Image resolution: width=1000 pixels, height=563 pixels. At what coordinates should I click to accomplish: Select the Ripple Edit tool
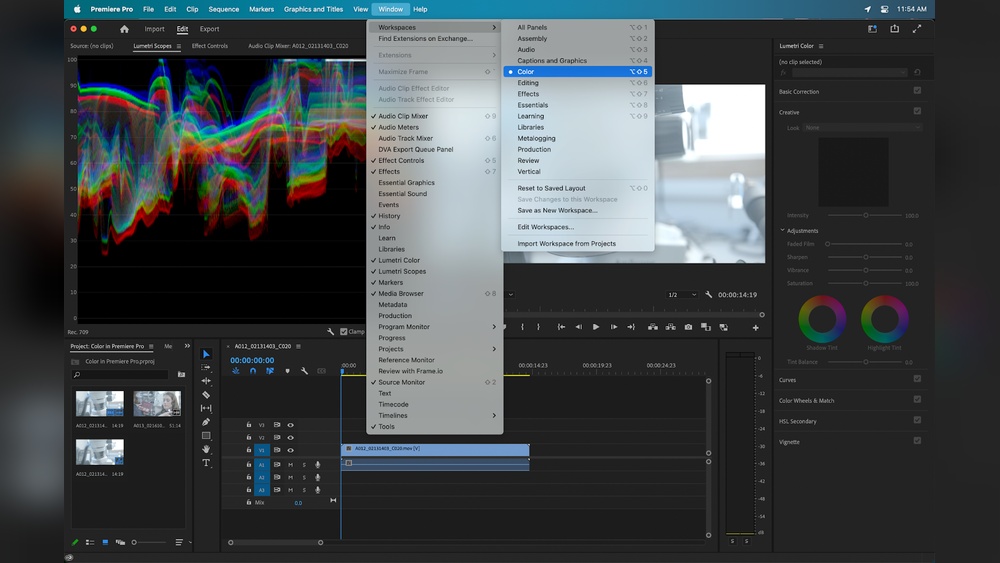tap(206, 381)
